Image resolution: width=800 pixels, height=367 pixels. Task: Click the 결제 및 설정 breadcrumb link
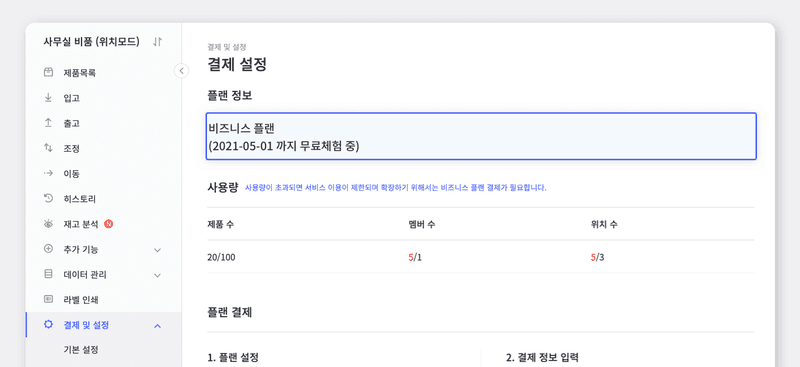[227, 47]
